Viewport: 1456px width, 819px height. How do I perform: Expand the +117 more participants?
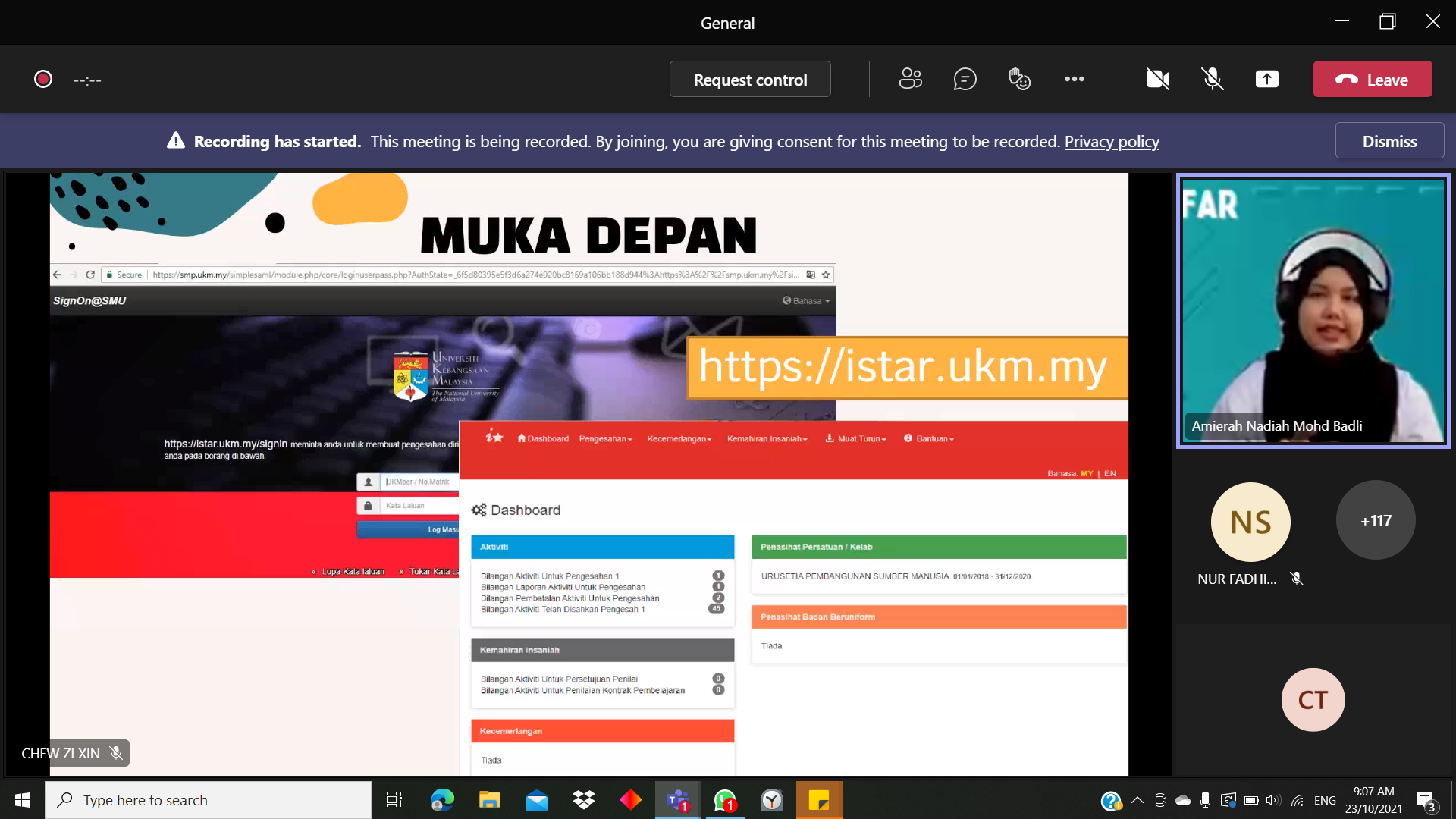pos(1375,521)
